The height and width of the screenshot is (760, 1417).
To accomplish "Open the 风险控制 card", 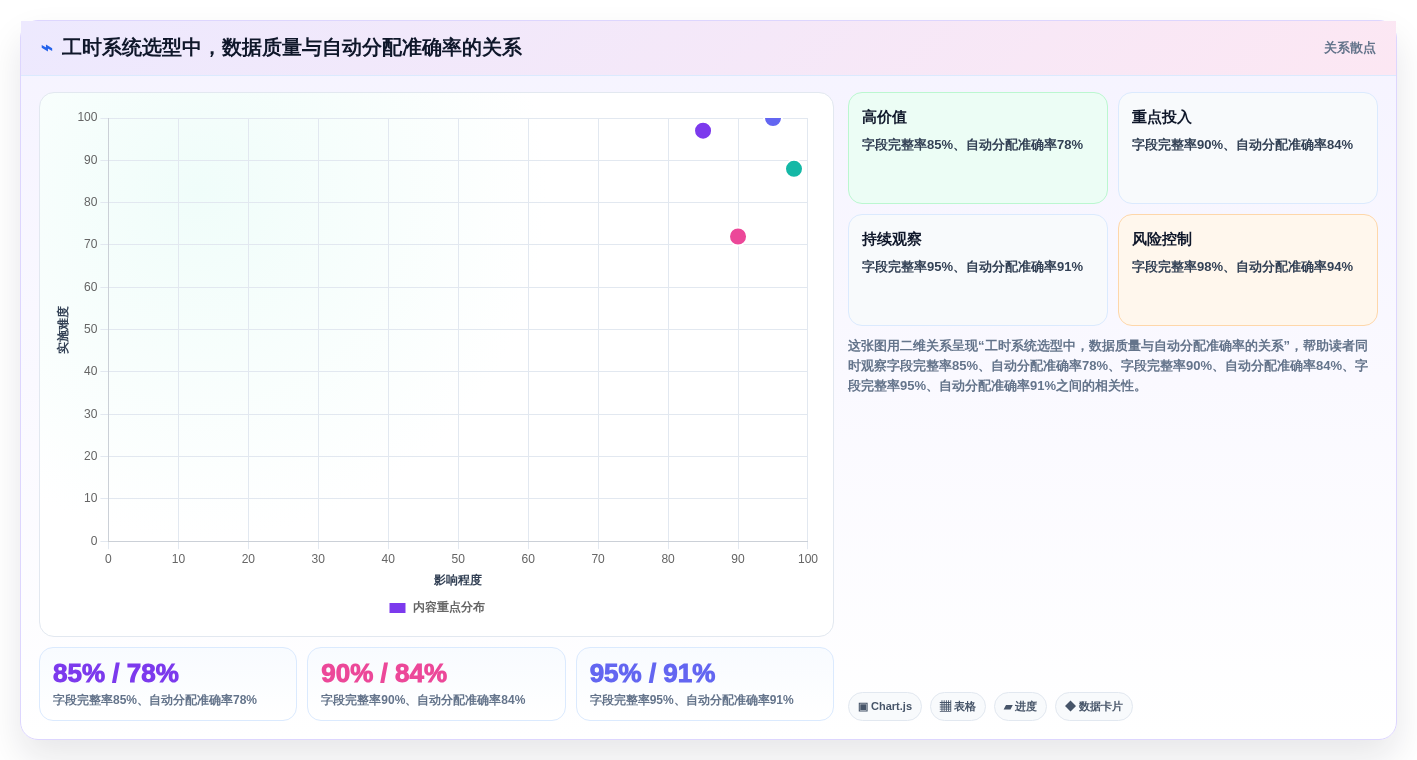I will [1248, 270].
